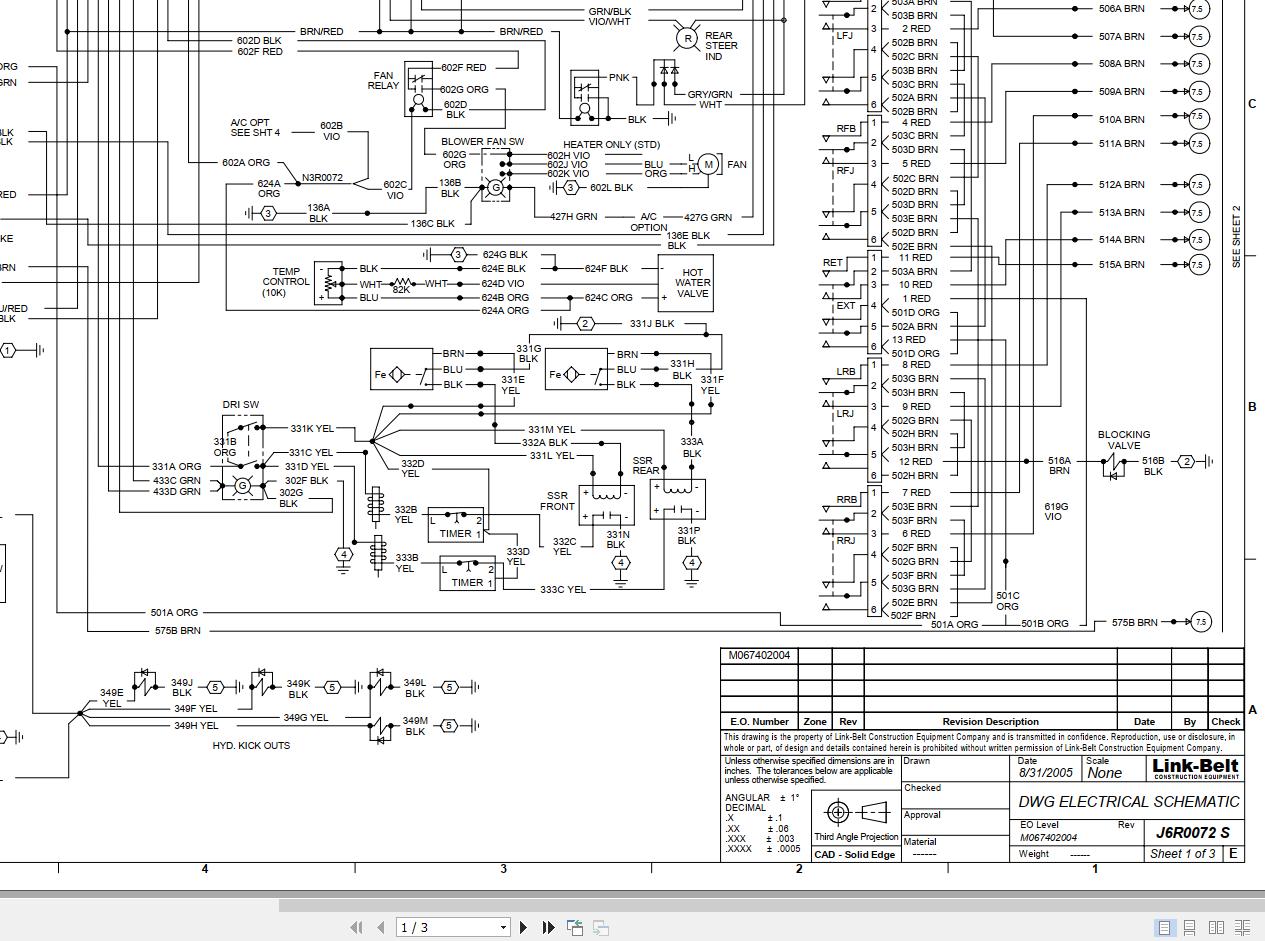Click the DWG ELECTRICAL SCHEMATIC title text
Screen dimensions: 1265x941
click(1127, 801)
